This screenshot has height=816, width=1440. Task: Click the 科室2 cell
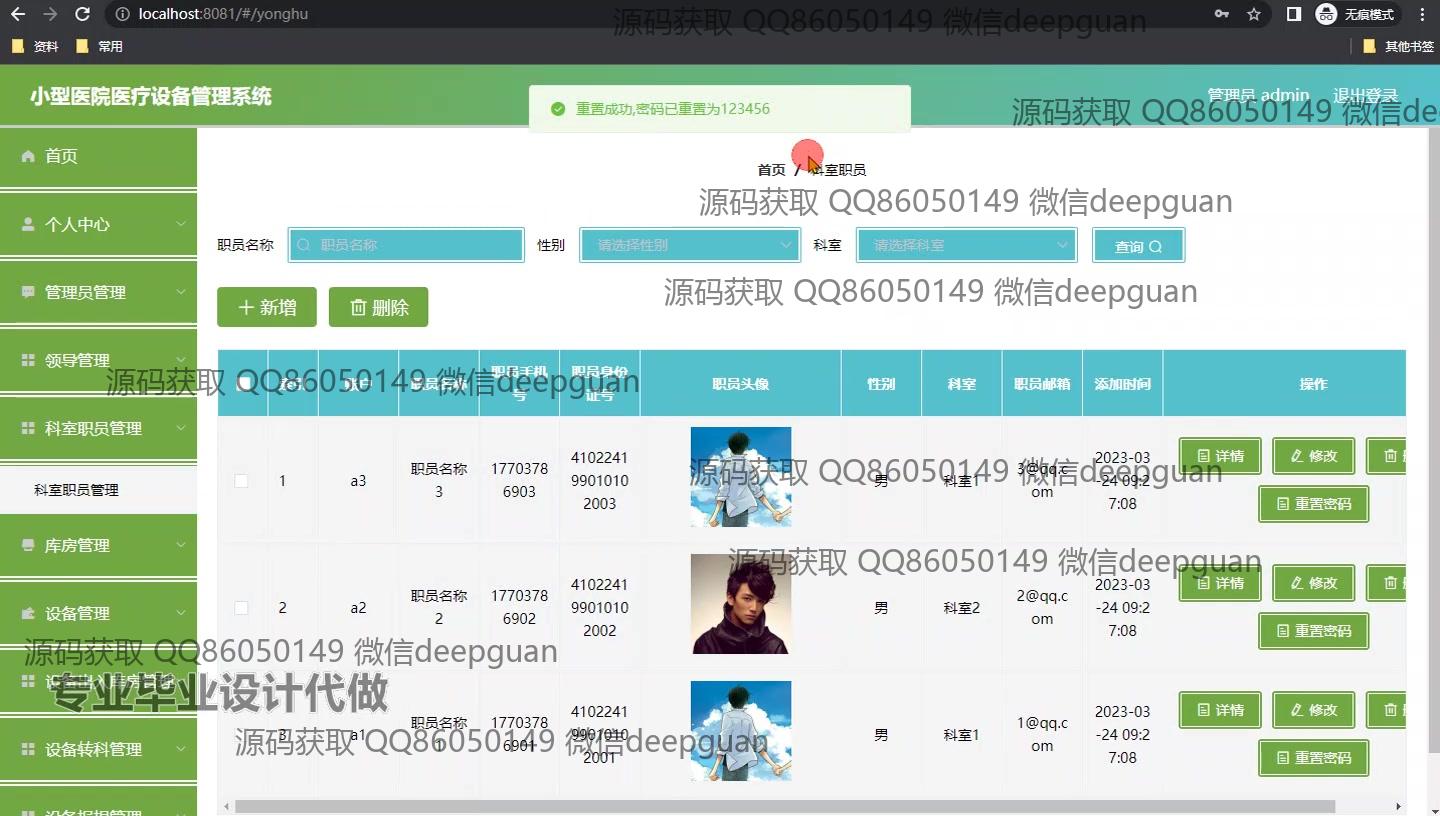(x=962, y=608)
